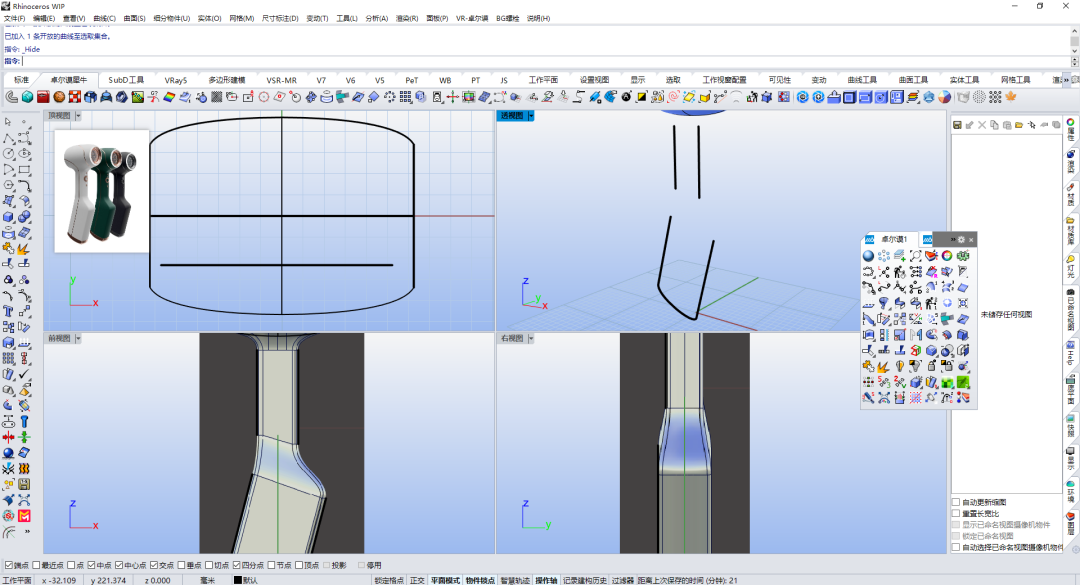The width and height of the screenshot is (1080, 585).
Task: Click the 毫米 units field in status bar
Action: click(207, 580)
